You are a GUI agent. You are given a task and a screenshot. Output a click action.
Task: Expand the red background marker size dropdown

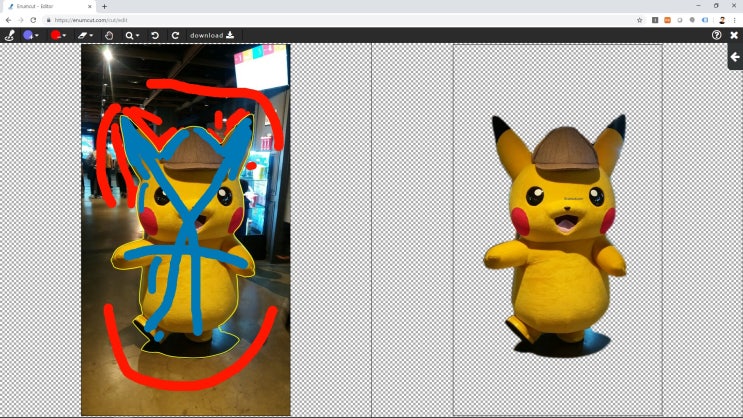[x=64, y=36]
